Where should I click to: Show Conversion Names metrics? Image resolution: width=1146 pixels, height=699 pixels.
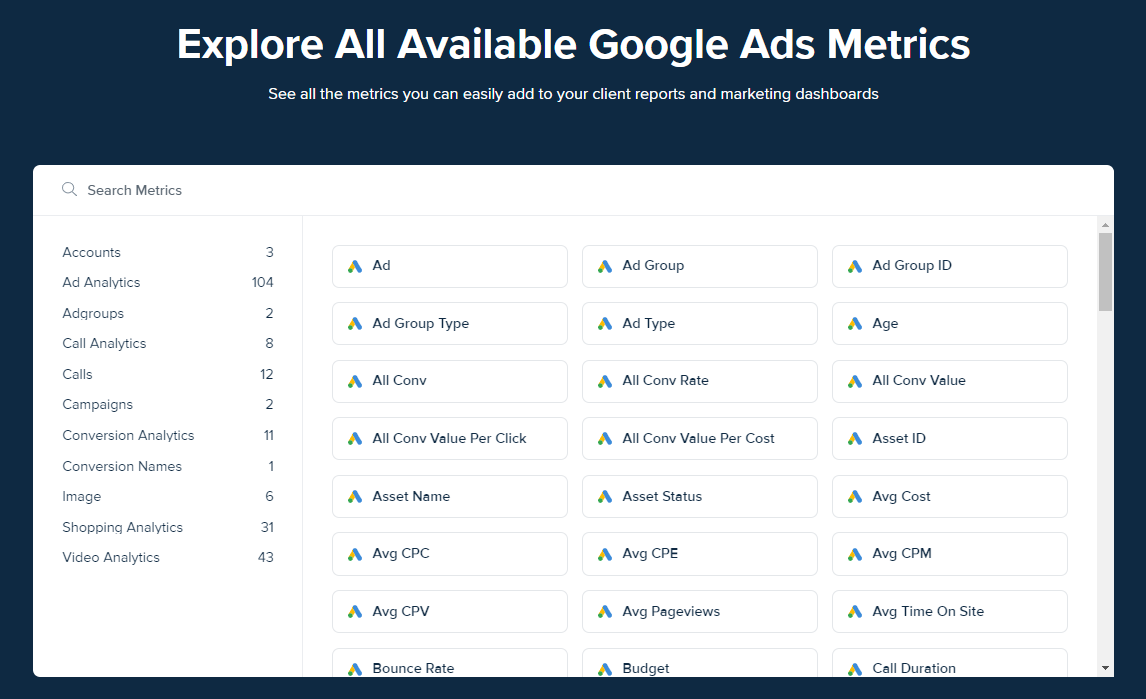167,466
